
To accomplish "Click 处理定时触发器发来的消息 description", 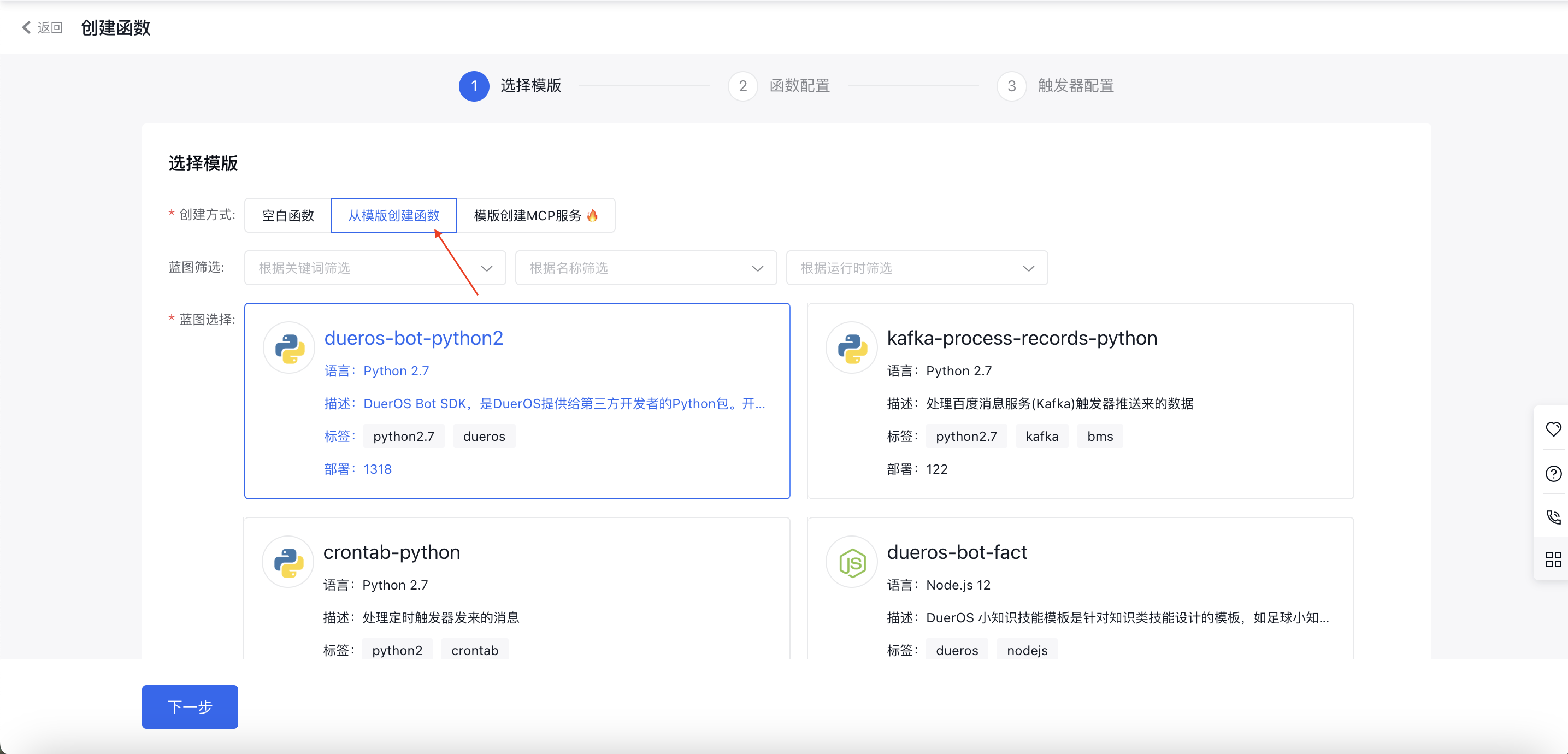I will click(x=441, y=618).
